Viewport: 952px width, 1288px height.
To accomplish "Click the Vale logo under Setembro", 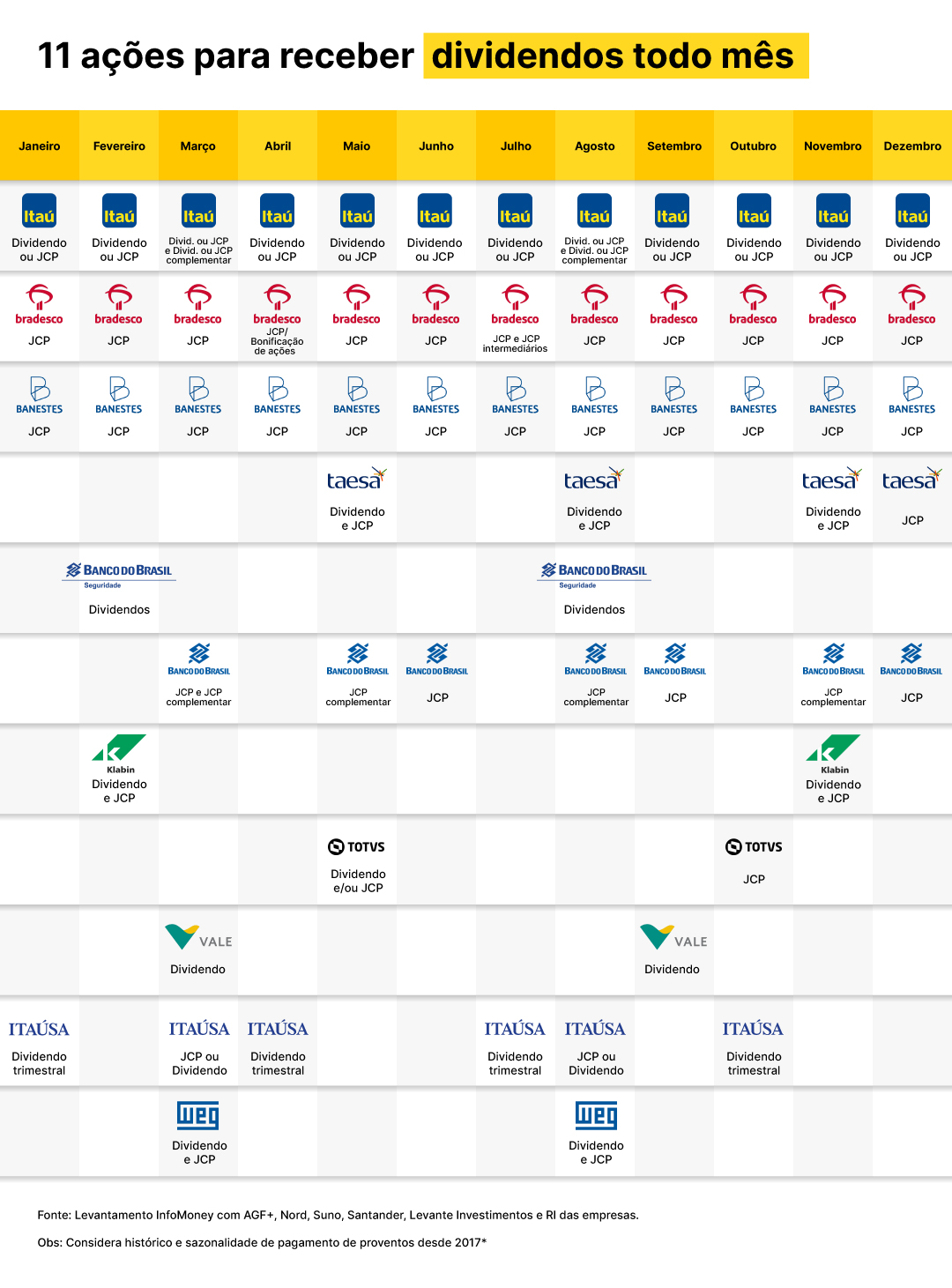I will coord(673,937).
